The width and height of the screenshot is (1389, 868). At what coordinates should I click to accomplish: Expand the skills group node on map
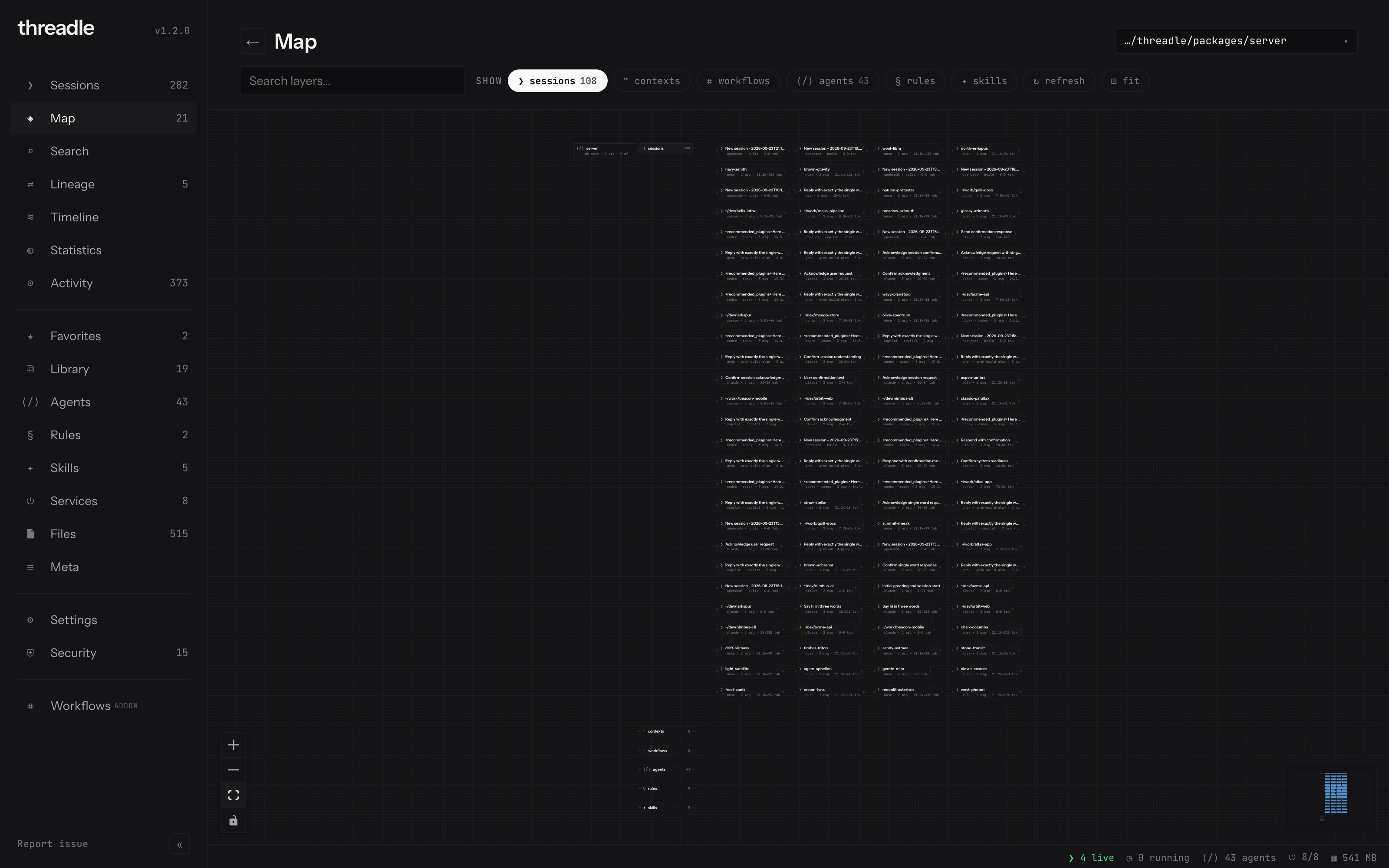(666, 807)
